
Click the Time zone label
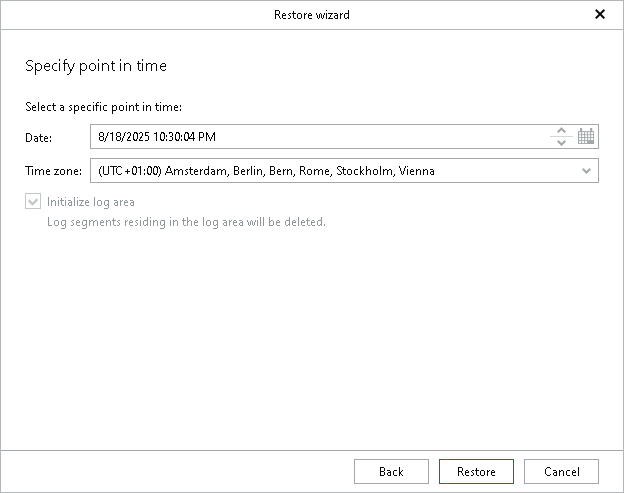point(53,171)
